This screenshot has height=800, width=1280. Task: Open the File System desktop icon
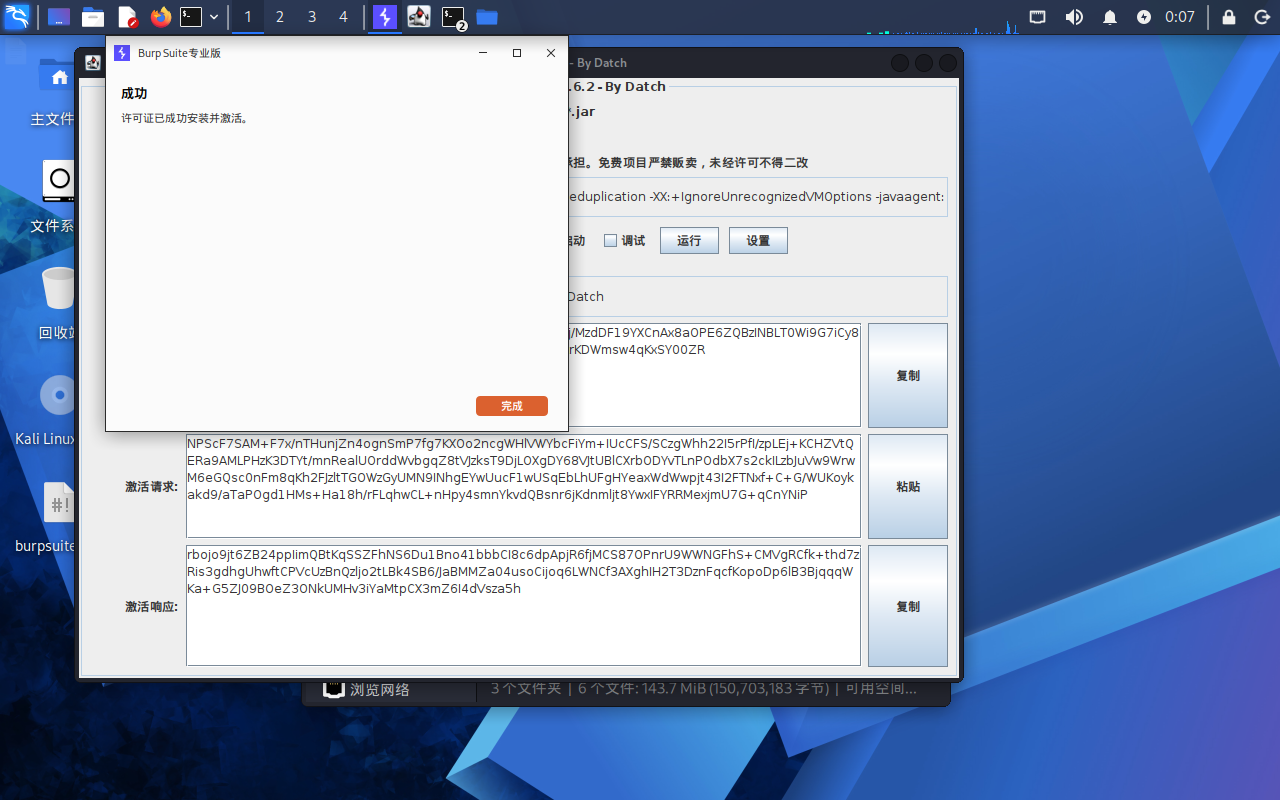(x=58, y=197)
